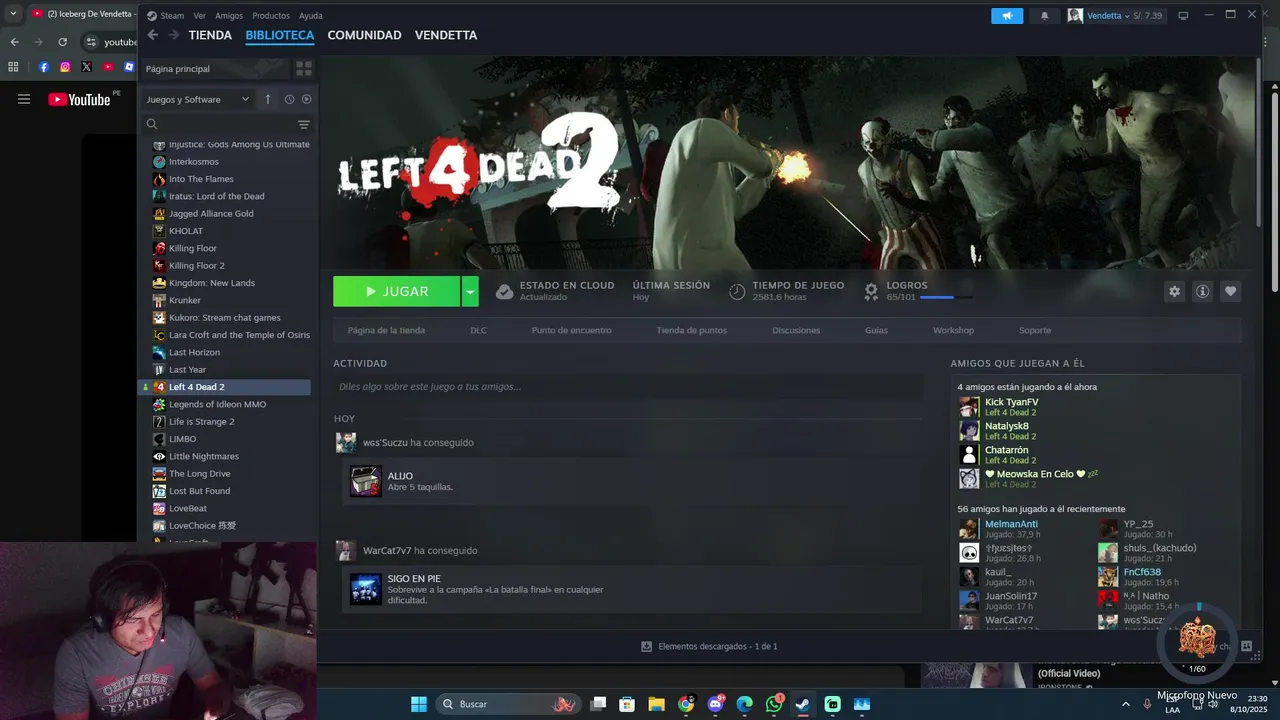Click the Steam announcements megaphone icon
The height and width of the screenshot is (720, 1280).
click(x=1007, y=16)
